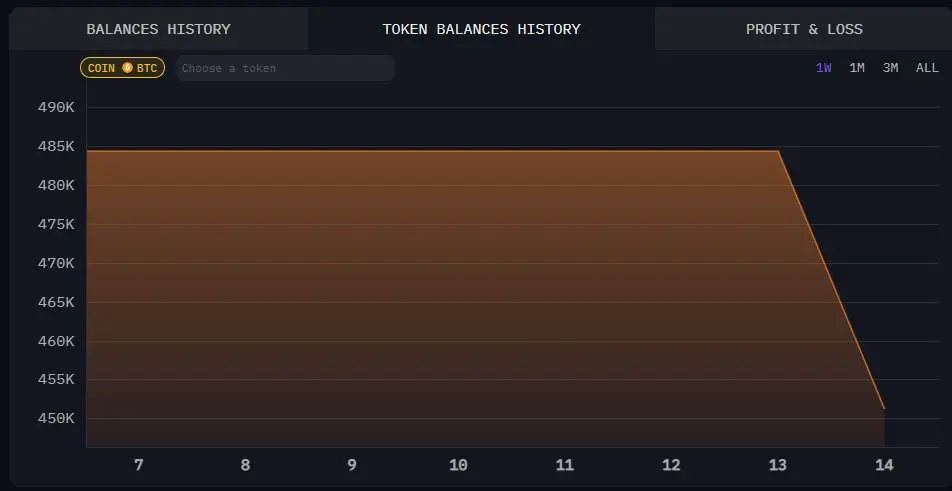Open the Profit & Loss tab
The width and height of the screenshot is (952, 491).
804,29
